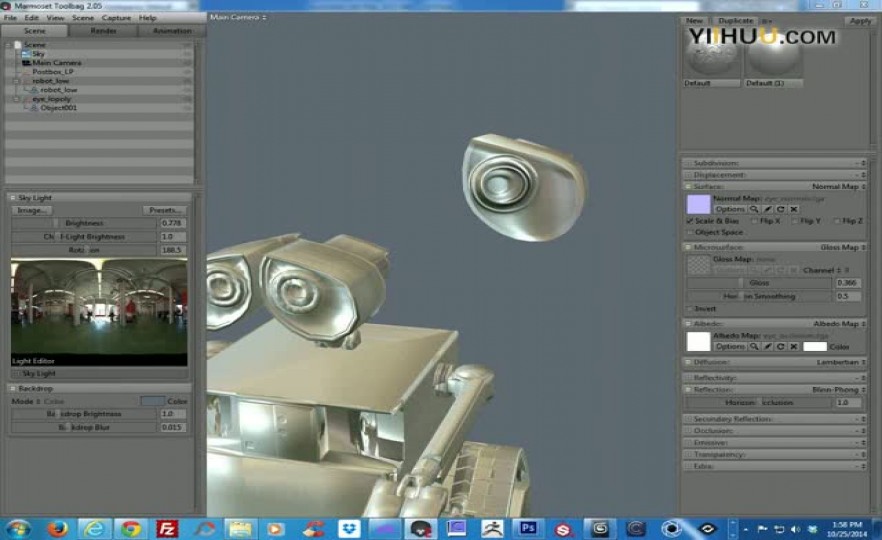This screenshot has width=882, height=540.
Task: Search for an Albedo Map file
Action: point(754,346)
